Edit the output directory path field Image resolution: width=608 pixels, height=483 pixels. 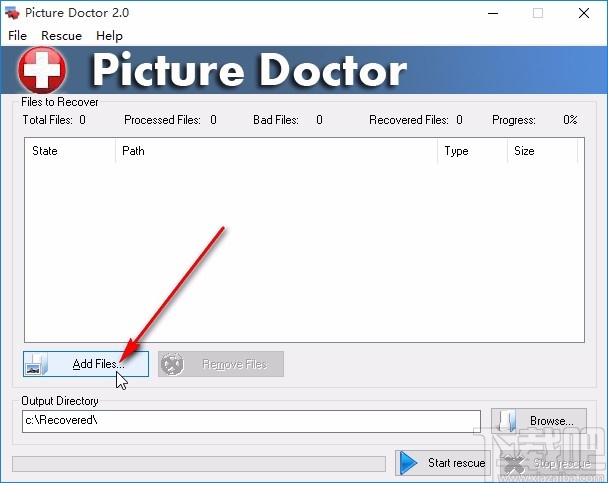click(x=251, y=421)
